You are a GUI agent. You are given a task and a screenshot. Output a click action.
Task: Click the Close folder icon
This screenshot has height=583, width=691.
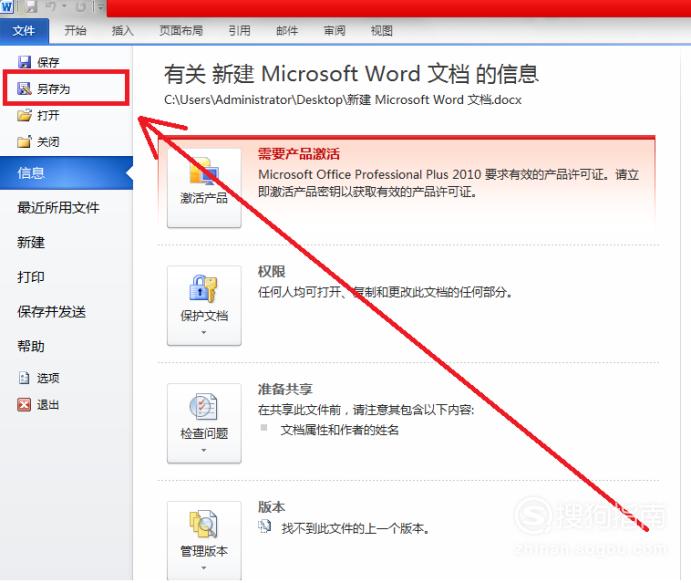tap(25, 141)
